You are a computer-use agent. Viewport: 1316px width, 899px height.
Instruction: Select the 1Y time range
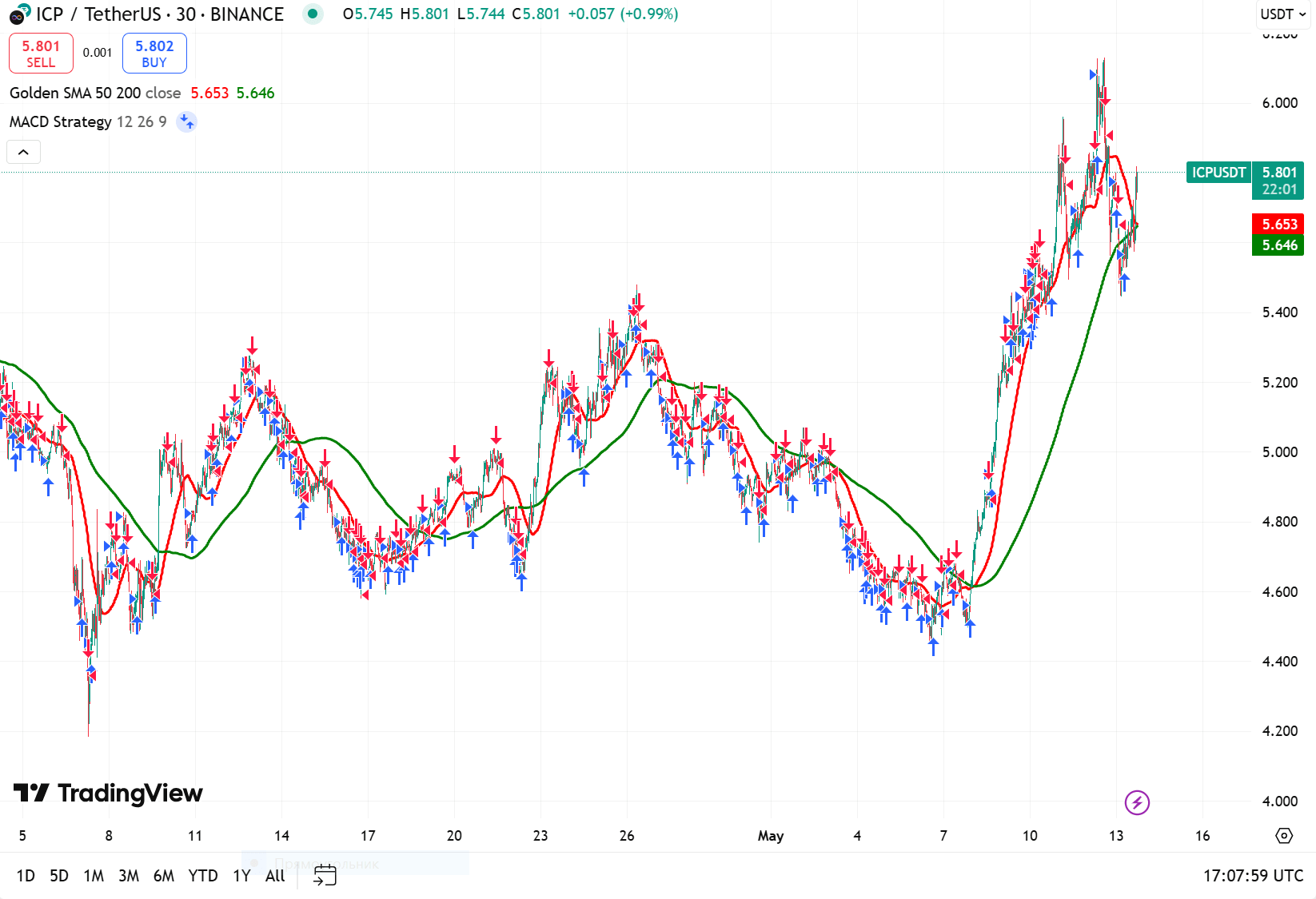coord(241,875)
